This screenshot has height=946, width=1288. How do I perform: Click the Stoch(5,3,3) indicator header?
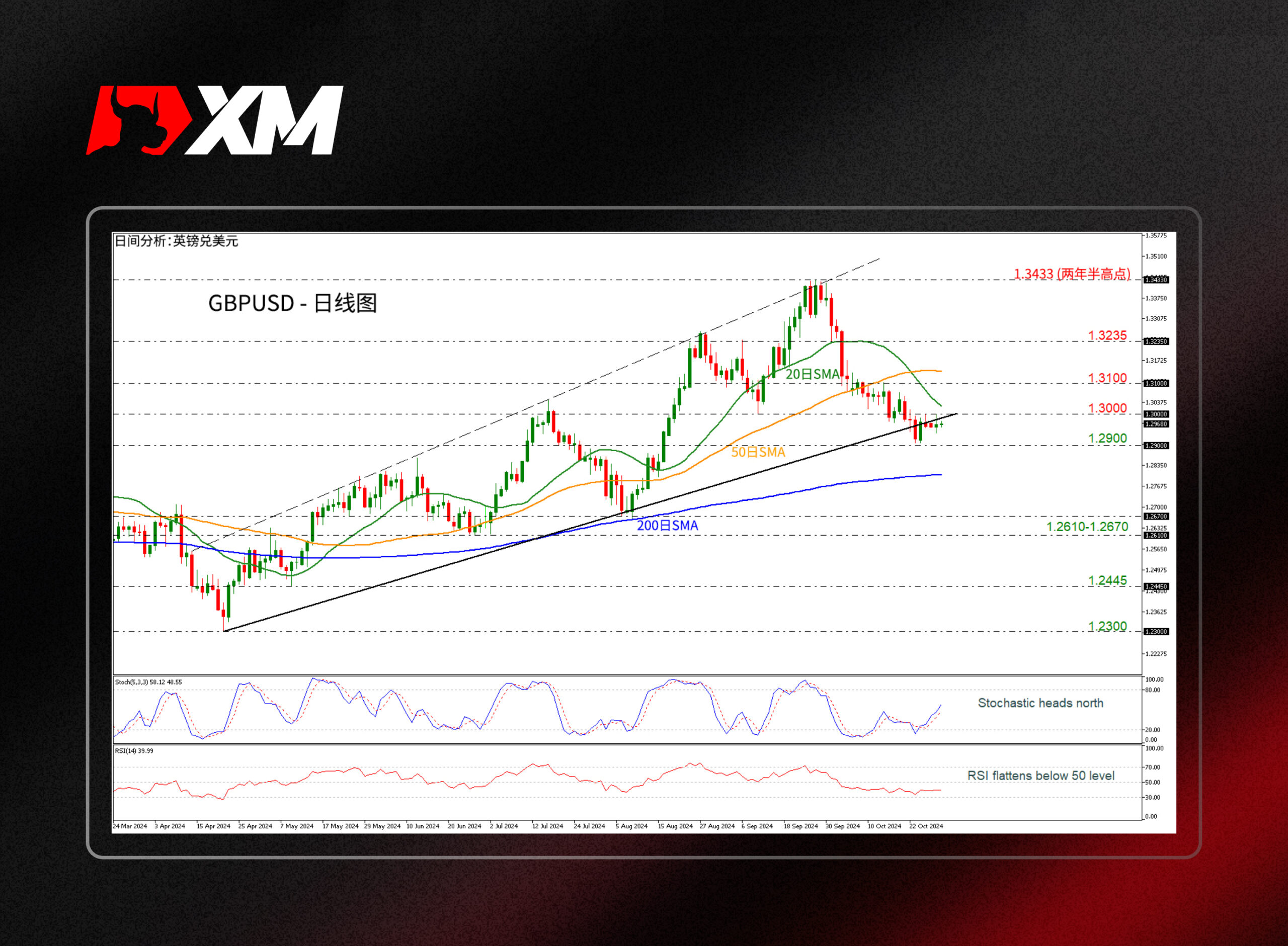pos(148,682)
